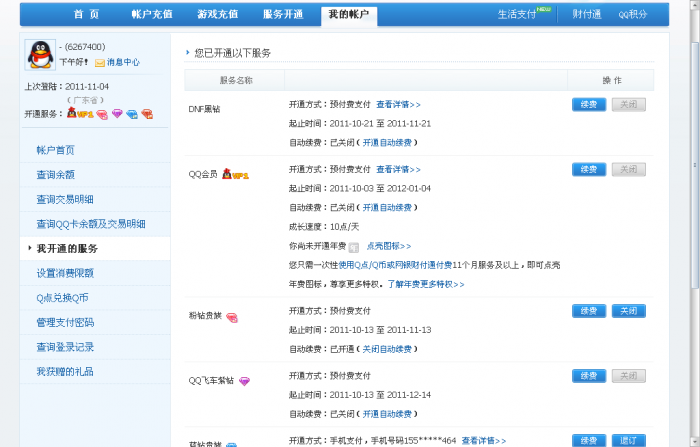Switch to the 服务开通 tab
700x447 pixels.
[283, 14]
